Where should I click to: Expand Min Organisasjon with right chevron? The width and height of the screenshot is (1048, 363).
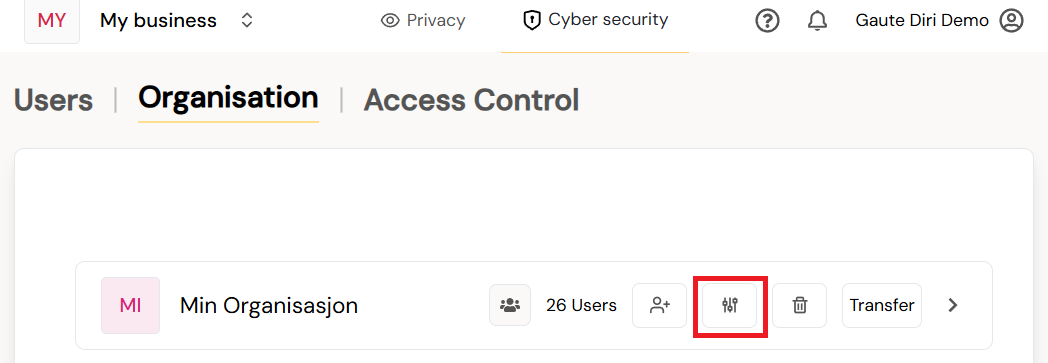953,306
